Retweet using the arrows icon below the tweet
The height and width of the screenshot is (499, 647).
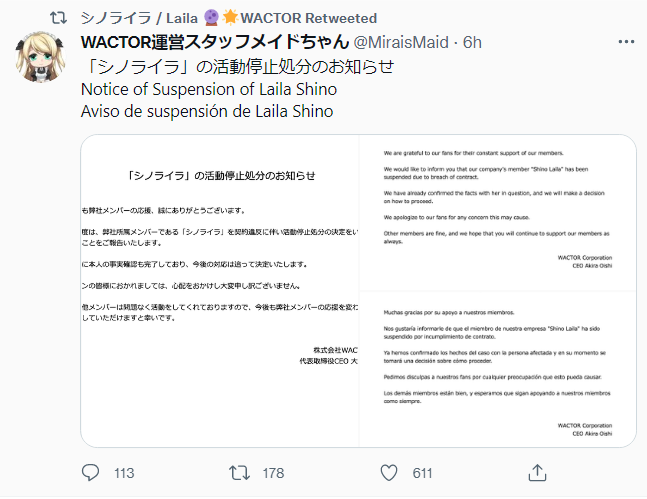240,473
